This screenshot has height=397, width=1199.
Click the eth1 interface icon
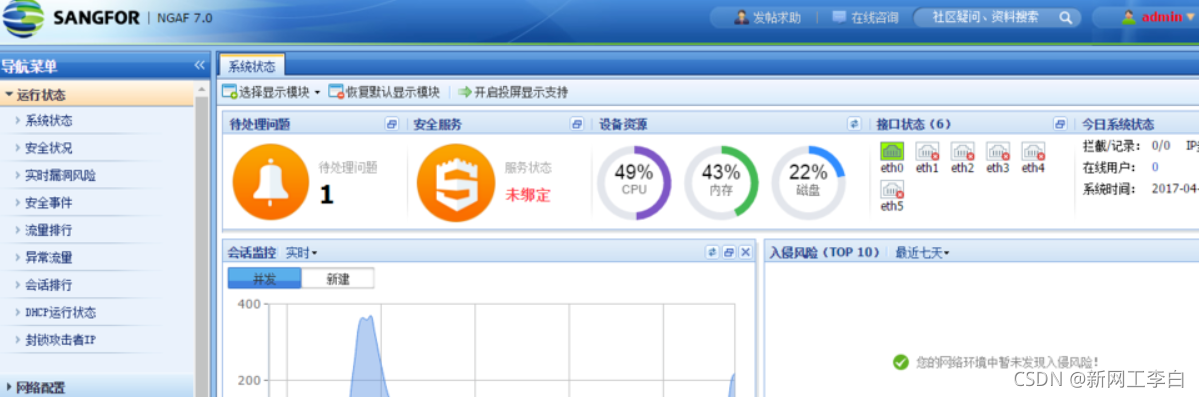tap(927, 151)
